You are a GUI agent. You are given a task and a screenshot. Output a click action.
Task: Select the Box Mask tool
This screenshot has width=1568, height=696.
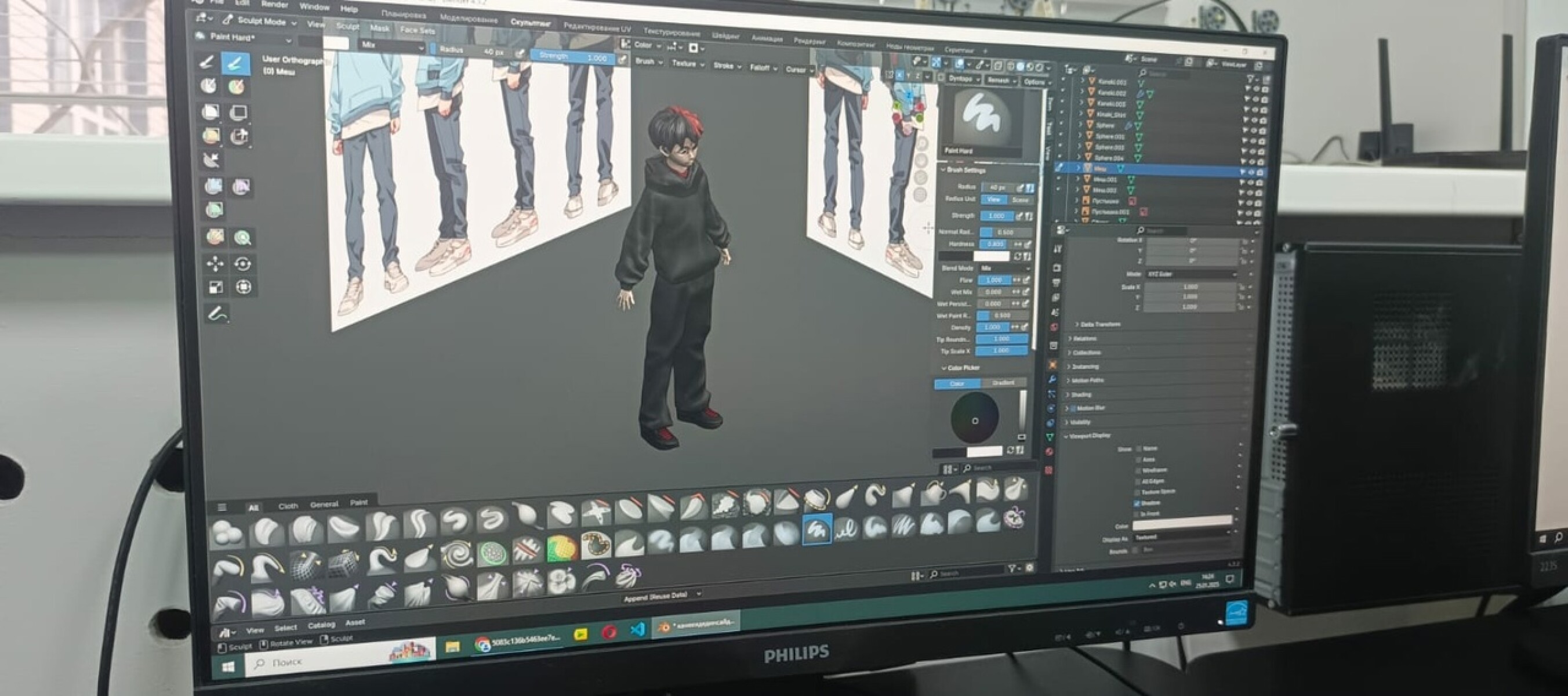[x=210, y=111]
